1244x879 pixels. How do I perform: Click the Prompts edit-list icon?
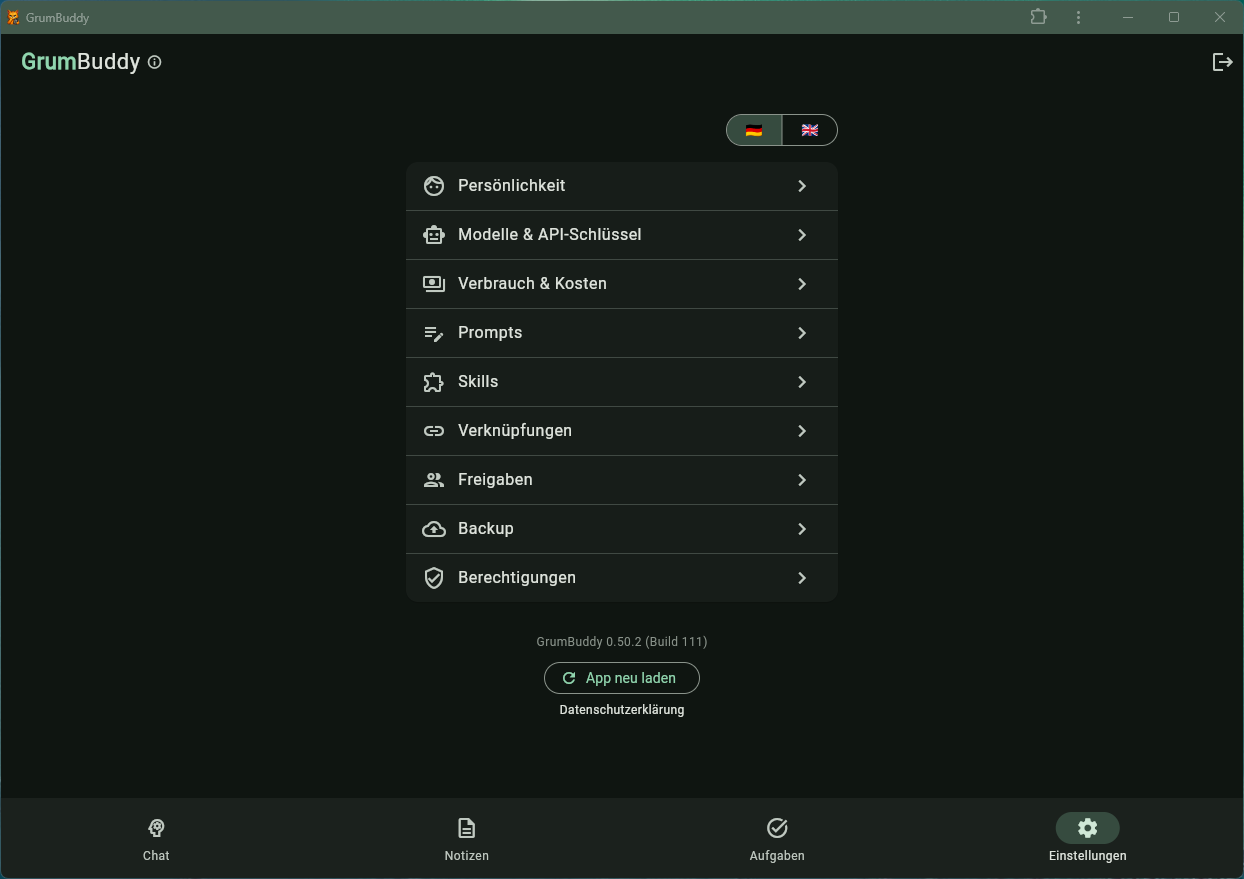pos(434,333)
